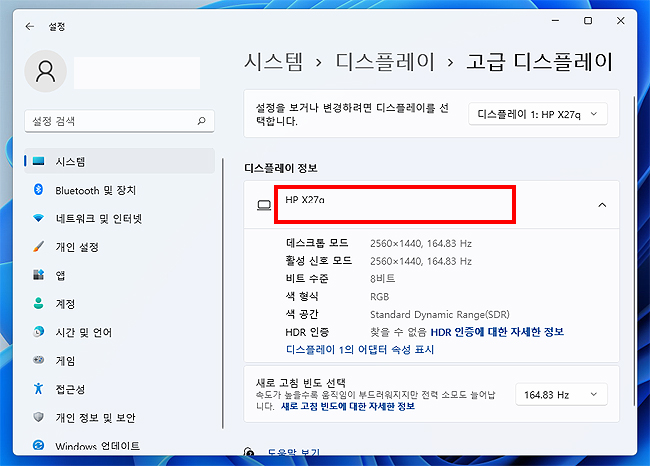Click the 시간 및 언어 clock icon

tap(39, 332)
